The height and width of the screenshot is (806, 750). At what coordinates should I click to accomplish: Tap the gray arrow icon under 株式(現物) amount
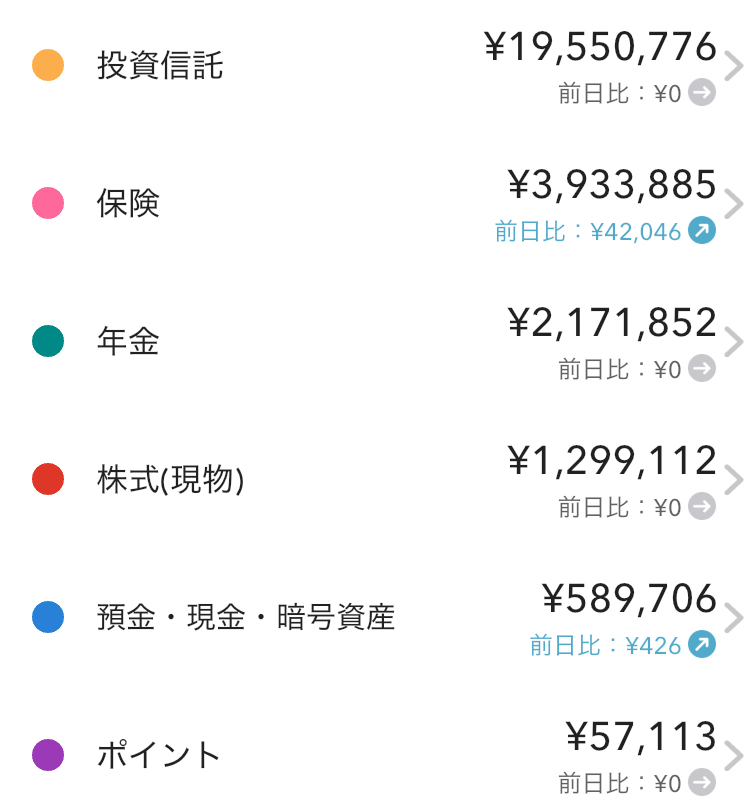[703, 507]
